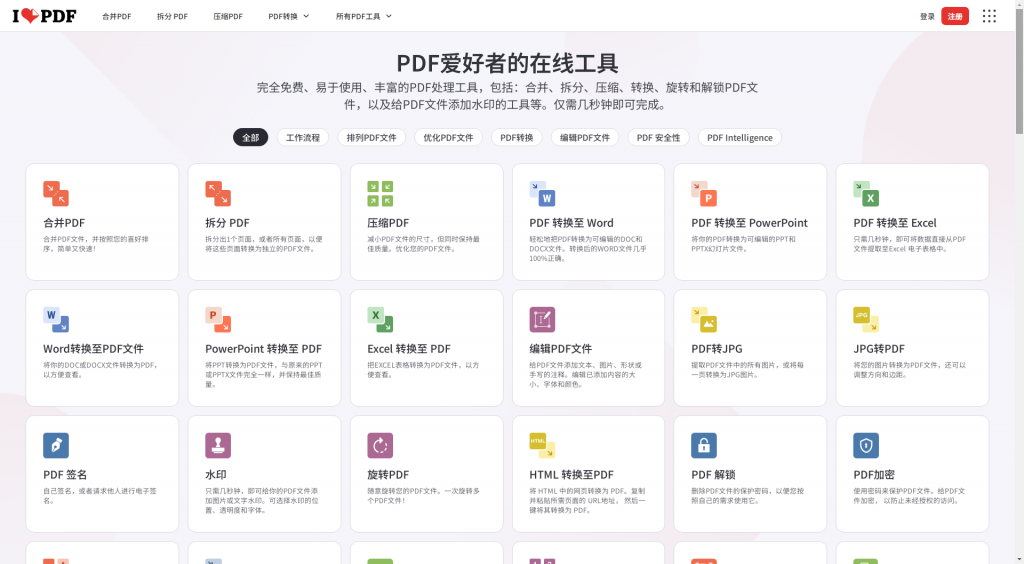The image size is (1024, 564).
Task: Expand the 所有PDF工具 dropdown menu
Action: pos(364,16)
